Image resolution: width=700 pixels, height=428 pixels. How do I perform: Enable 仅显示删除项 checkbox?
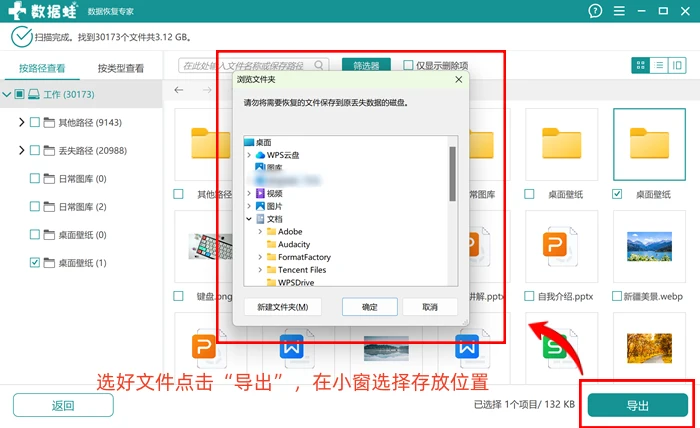tap(408, 65)
